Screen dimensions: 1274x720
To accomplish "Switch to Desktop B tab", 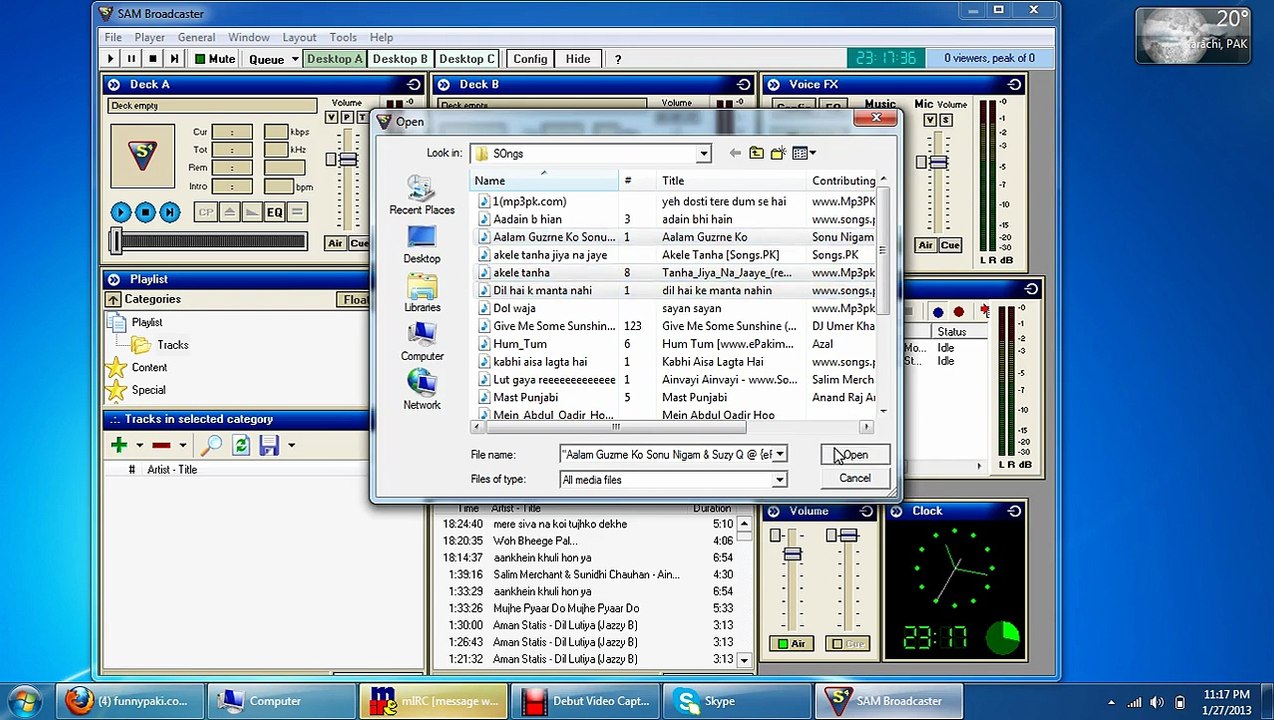I will click(400, 59).
